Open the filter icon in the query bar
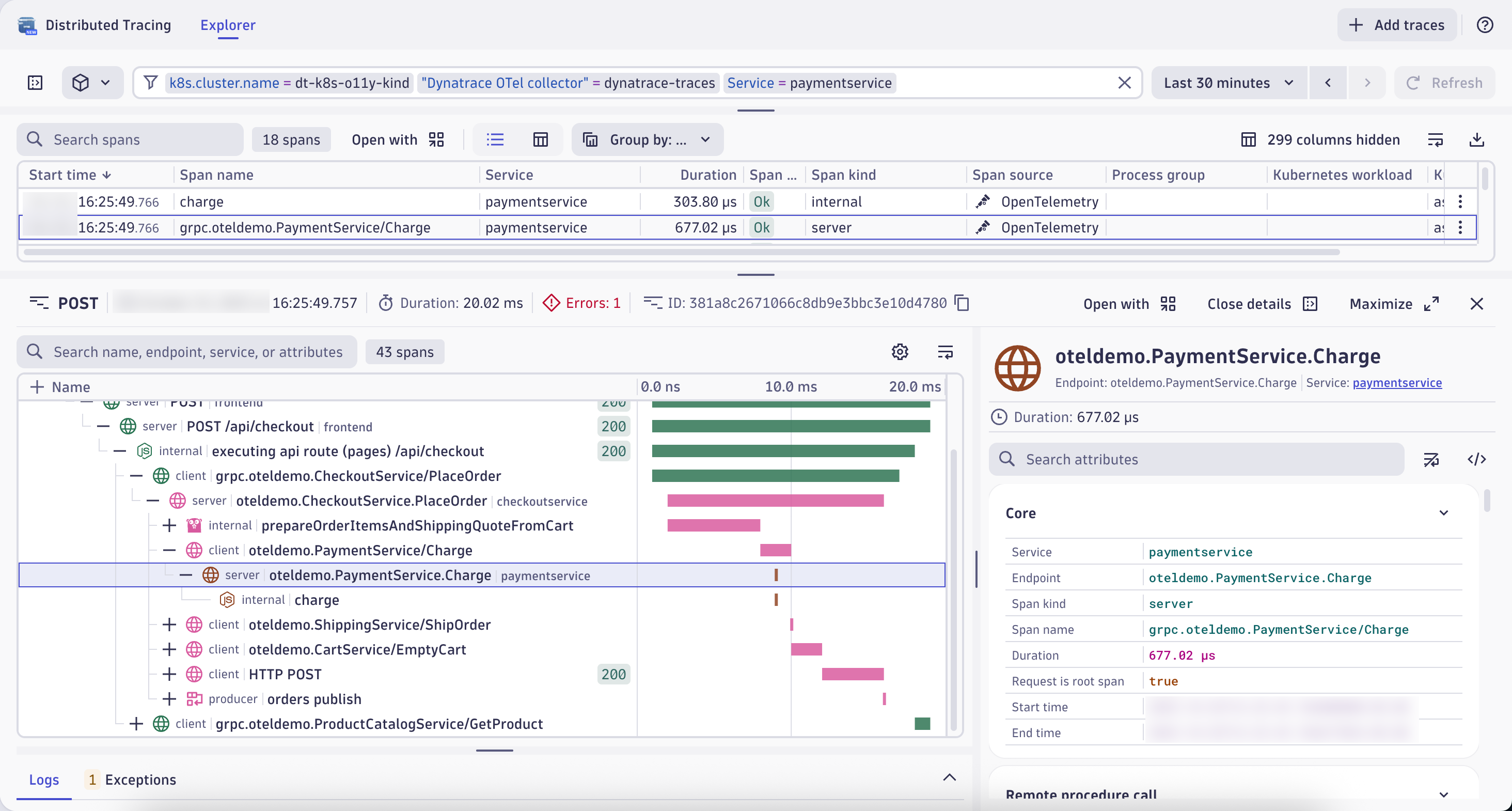This screenshot has width=1512, height=811. [151, 82]
